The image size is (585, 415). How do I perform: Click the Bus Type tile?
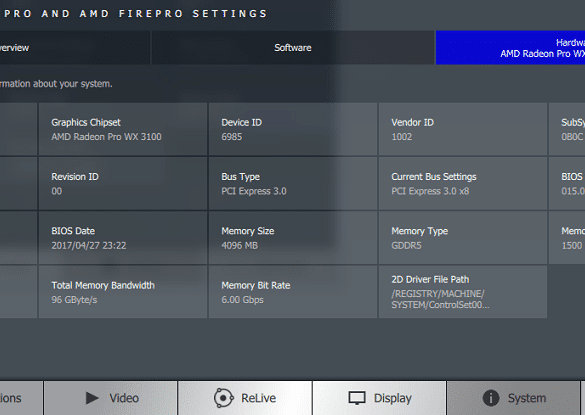(x=293, y=184)
